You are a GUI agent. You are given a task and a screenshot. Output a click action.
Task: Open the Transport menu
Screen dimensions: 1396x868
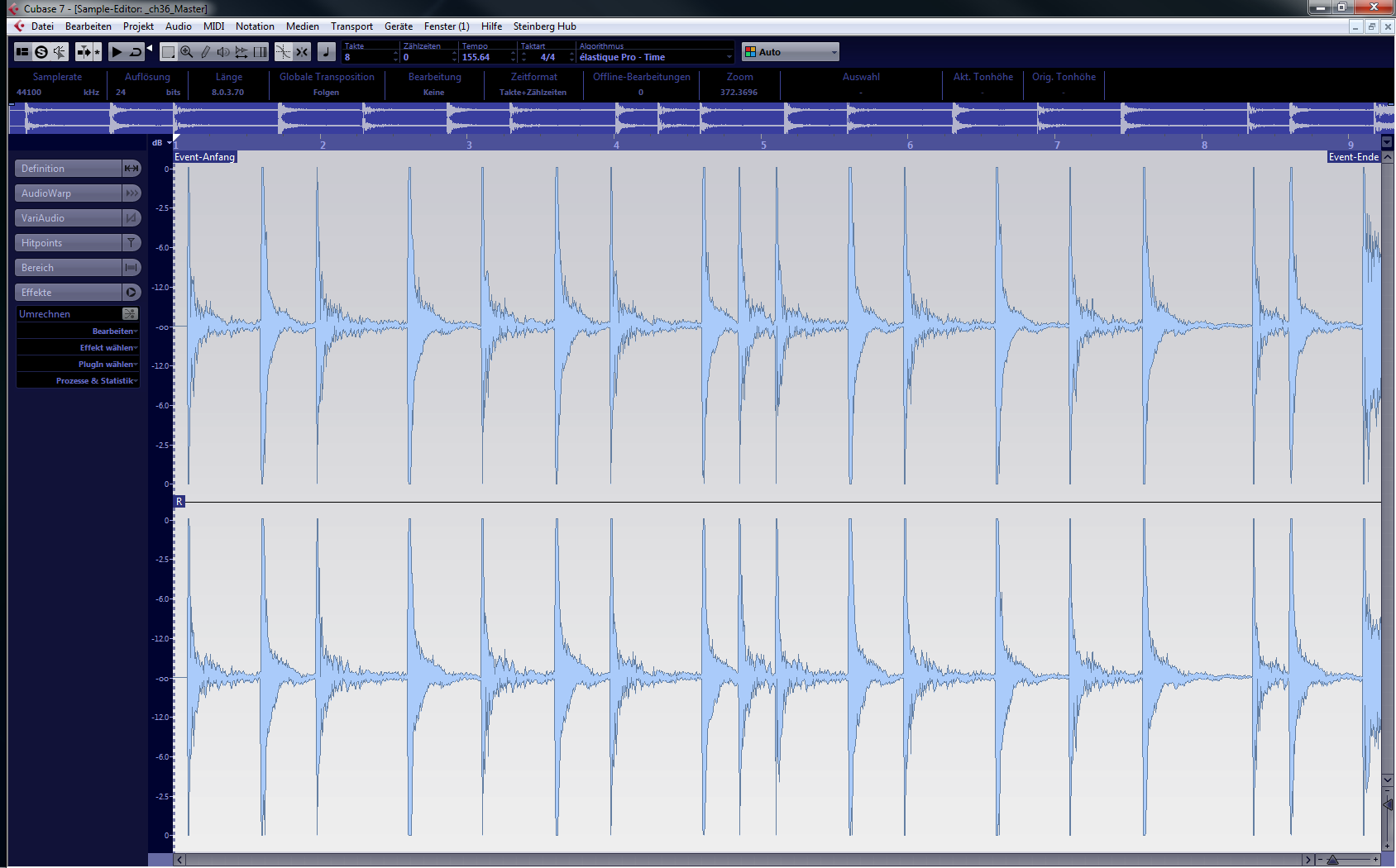coord(351,26)
